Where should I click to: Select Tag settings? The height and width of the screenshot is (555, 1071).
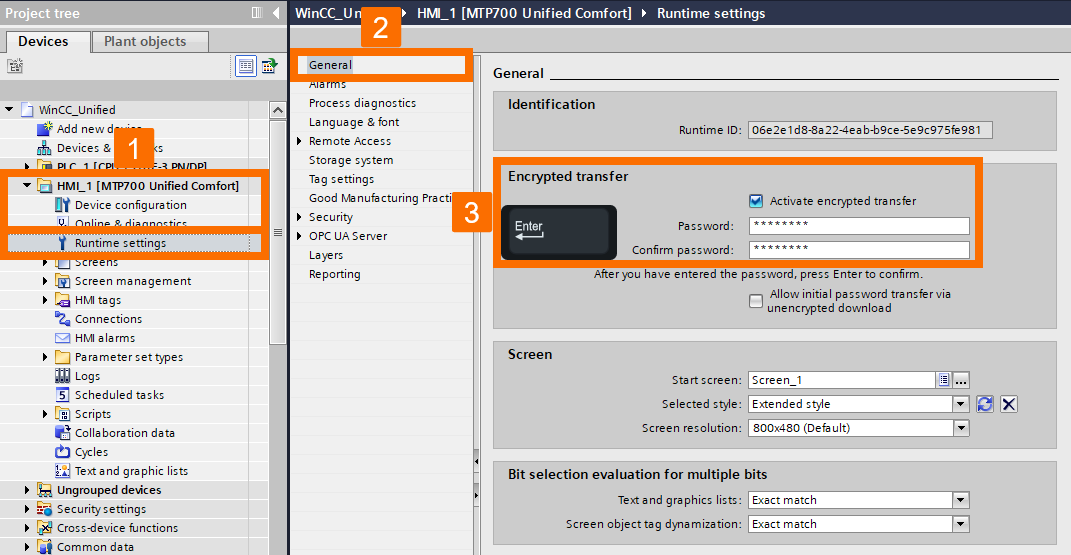(x=342, y=180)
